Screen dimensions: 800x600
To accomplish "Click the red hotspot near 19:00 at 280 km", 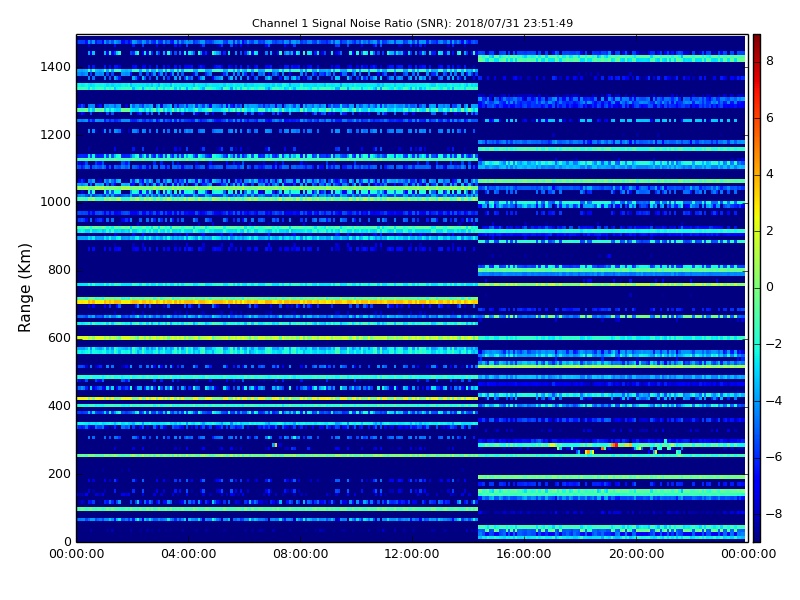I will 614,445.
